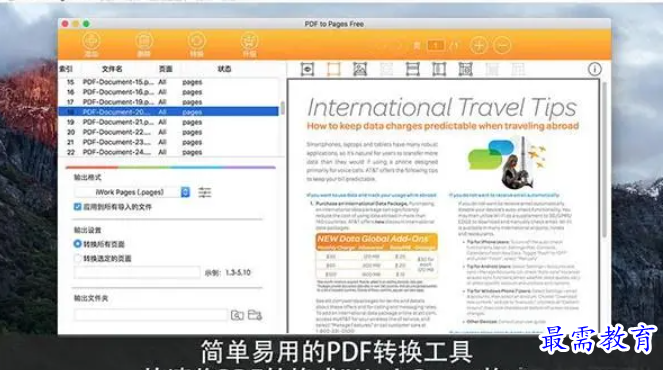Select the row PDF-Document-16.p...
This screenshot has width=663, height=370.
click(x=168, y=92)
